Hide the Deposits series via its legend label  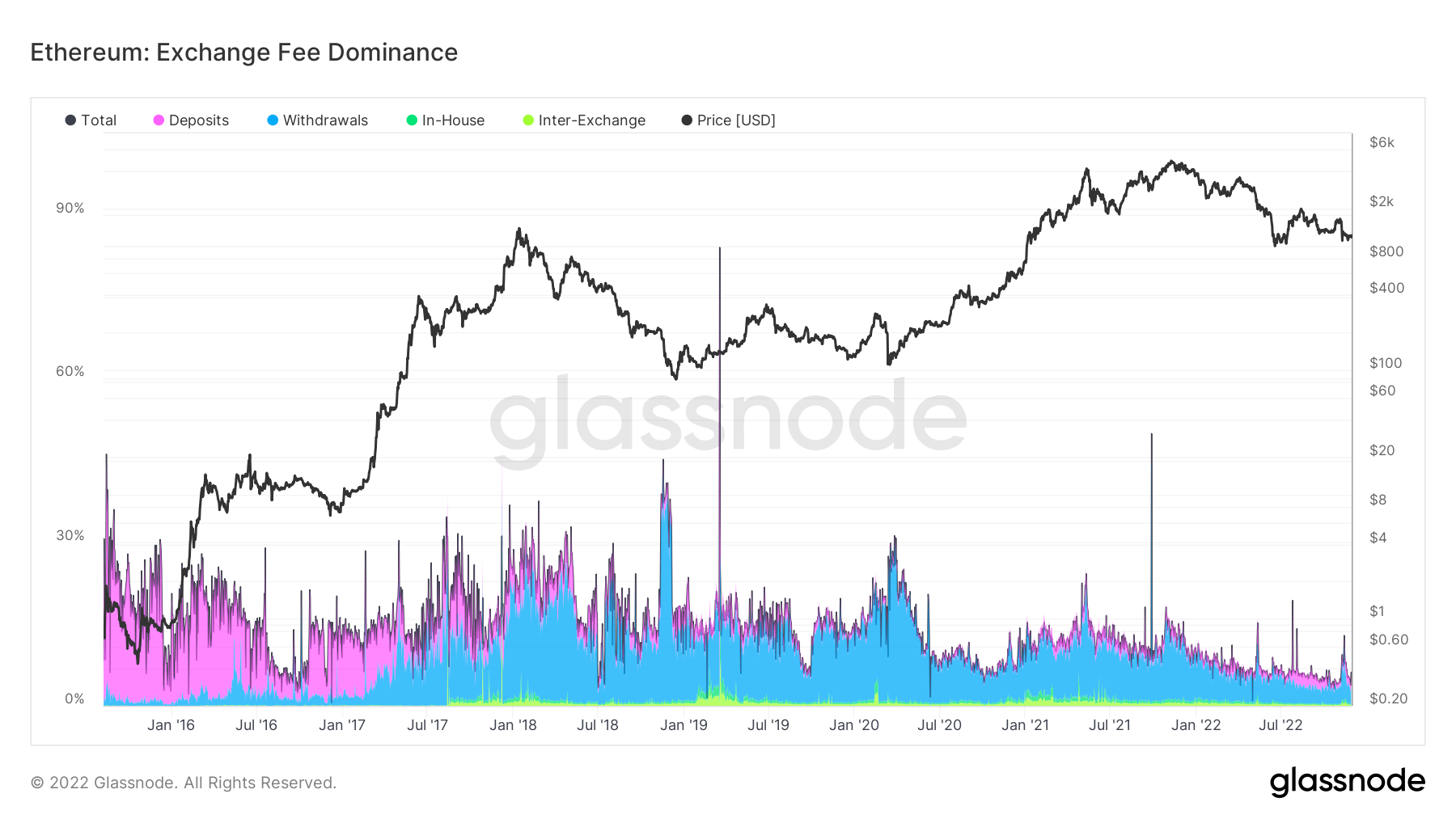(x=199, y=120)
